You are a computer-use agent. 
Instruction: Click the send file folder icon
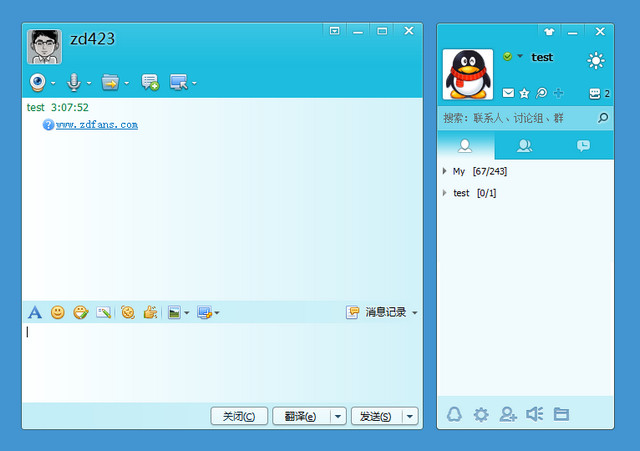coord(110,81)
